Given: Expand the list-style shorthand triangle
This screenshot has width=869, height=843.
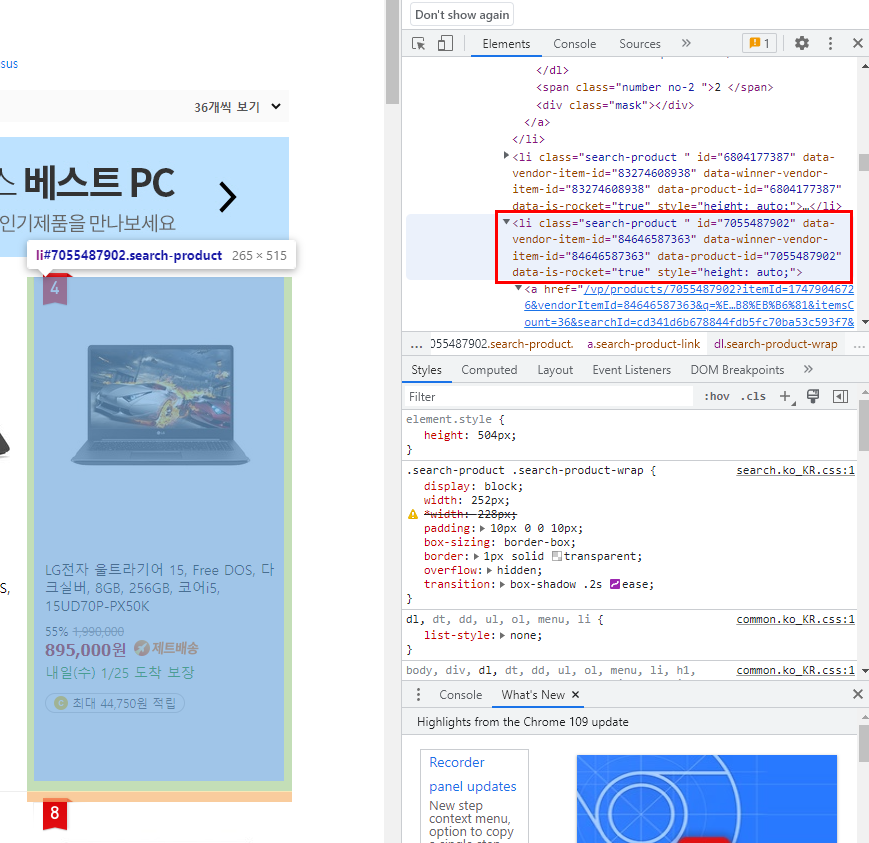Looking at the screenshot, I should pos(502,635).
